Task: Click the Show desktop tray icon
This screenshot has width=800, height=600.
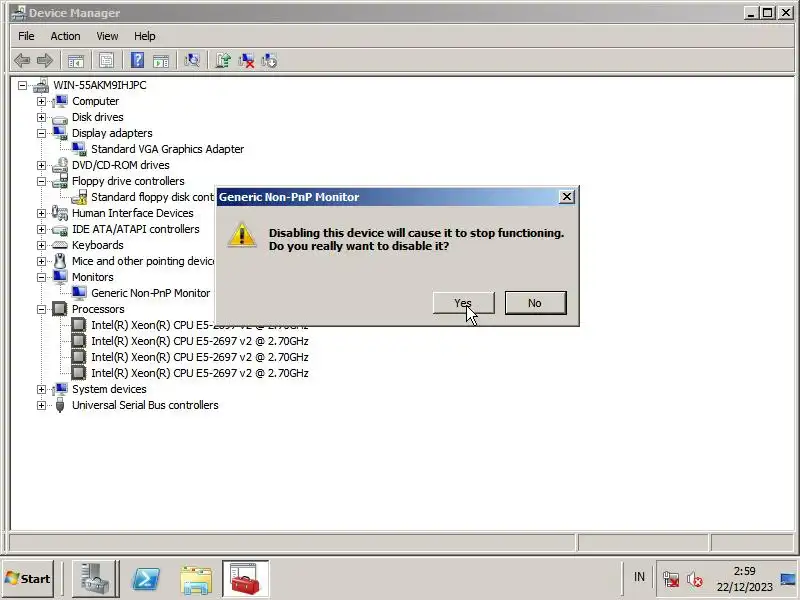Action: point(789,579)
